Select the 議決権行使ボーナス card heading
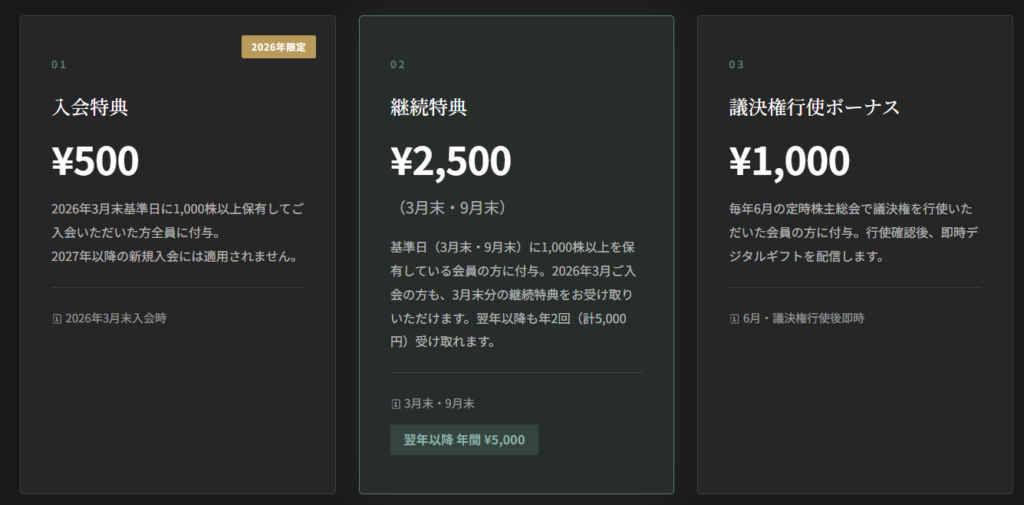 point(814,107)
